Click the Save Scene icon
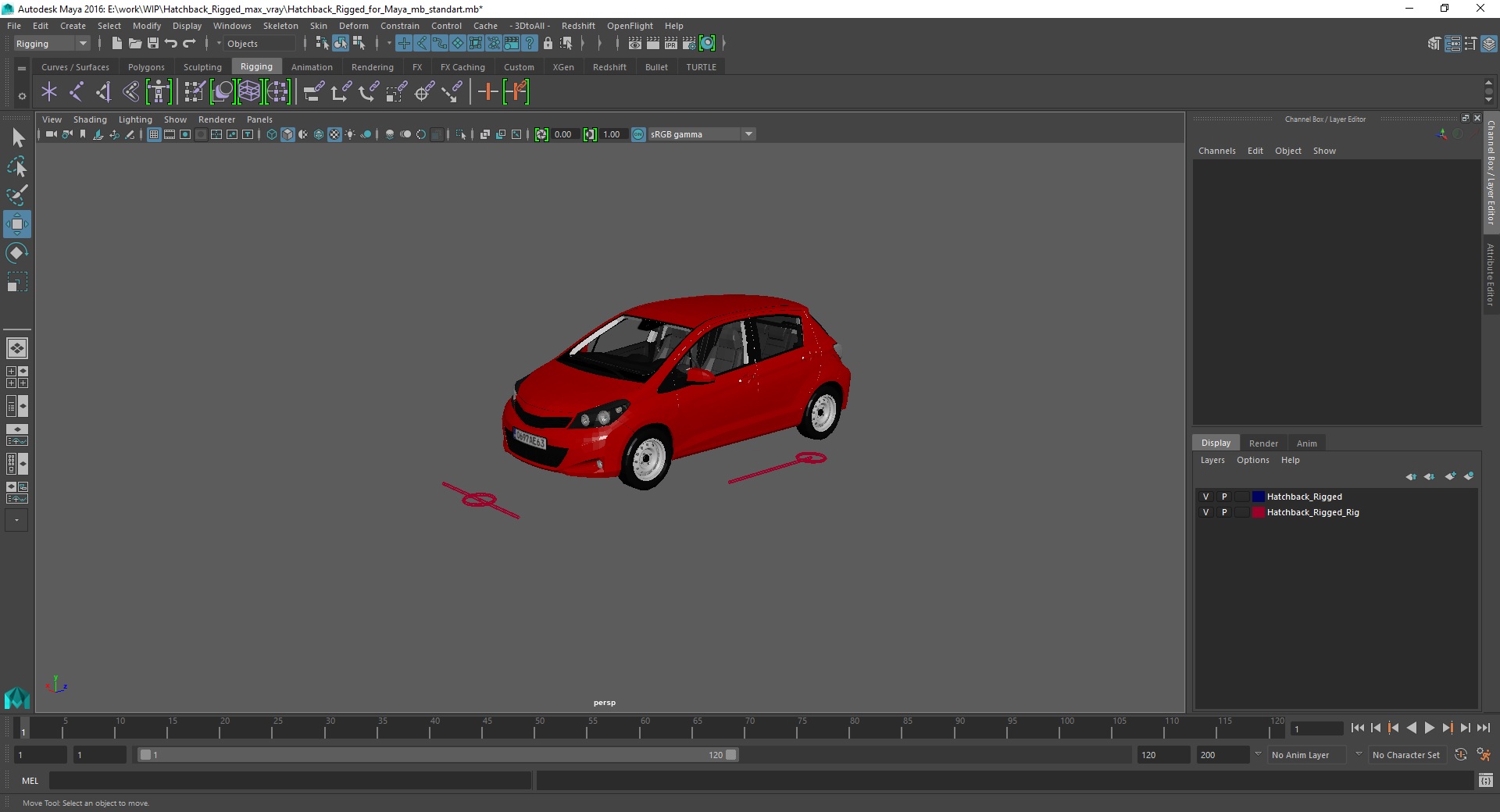 (153, 44)
